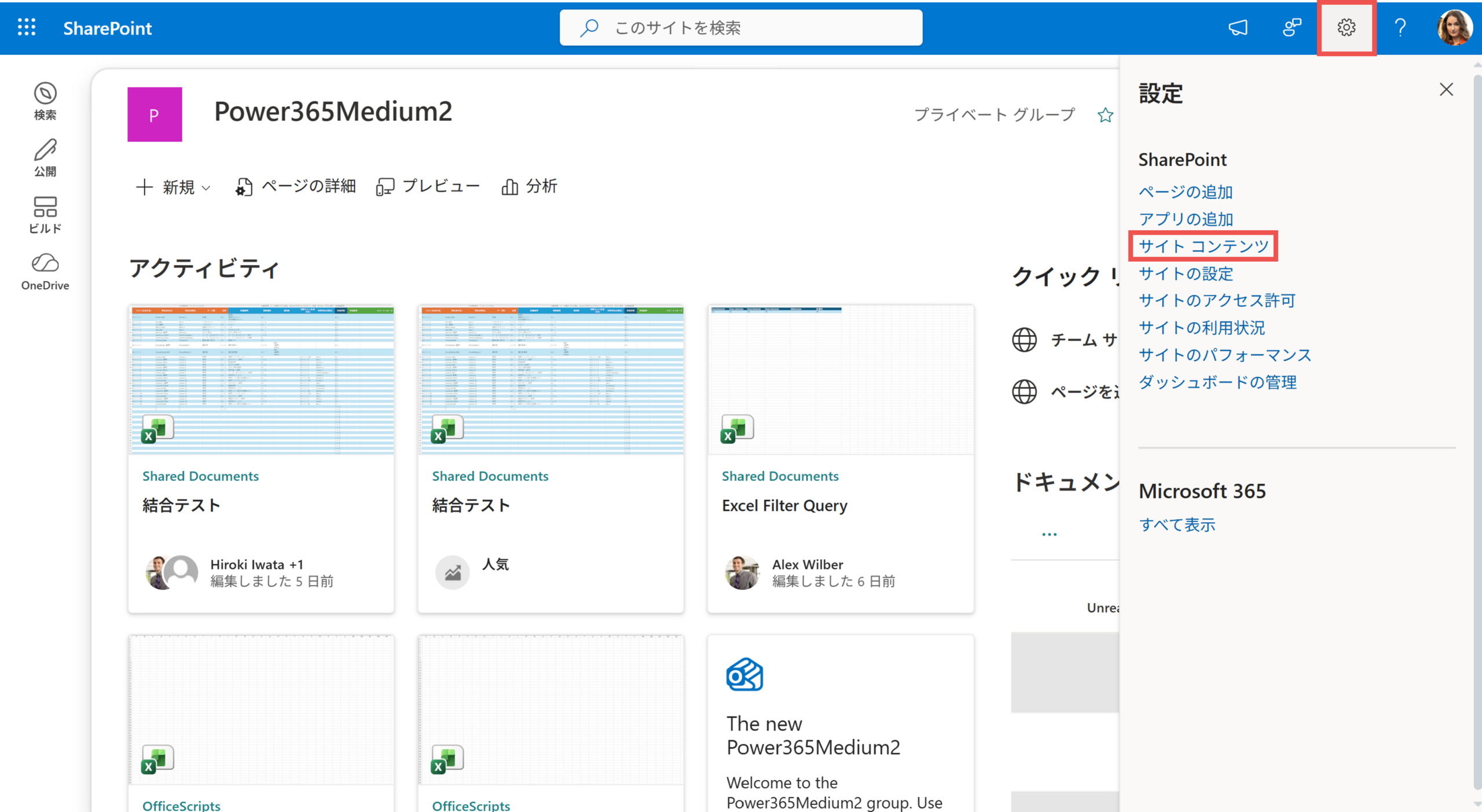
Task: Select サイトのアクセス許可 in settings
Action: pyautogui.click(x=1217, y=300)
